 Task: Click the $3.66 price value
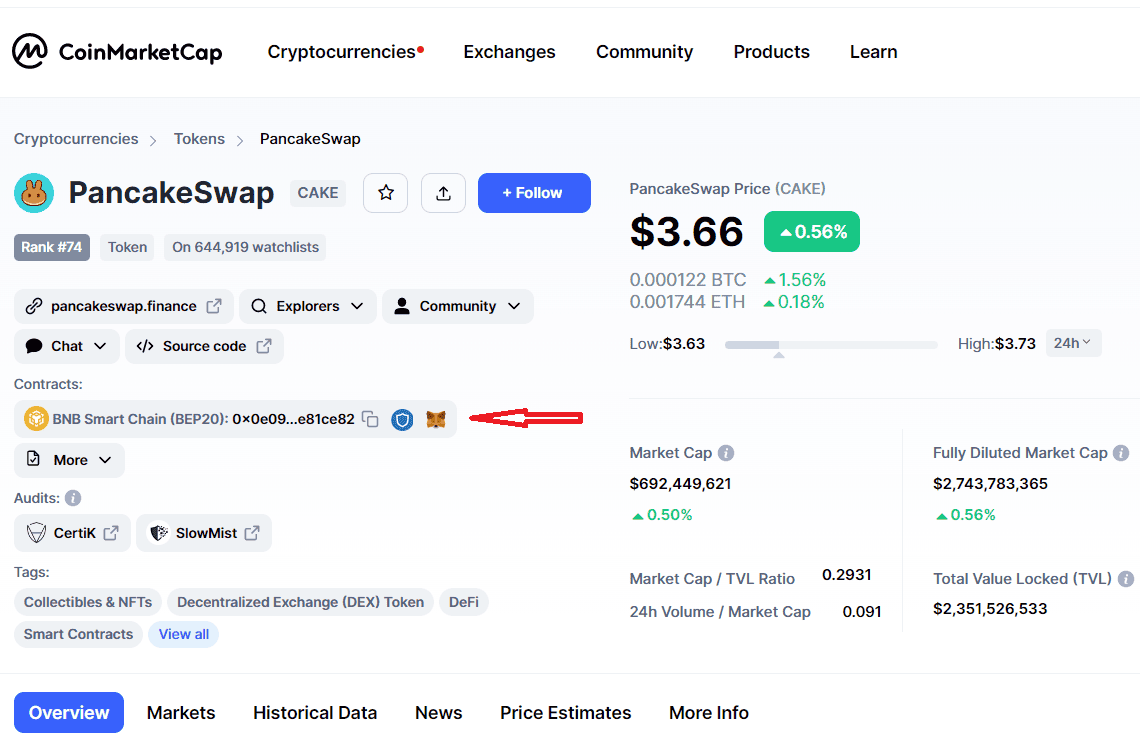click(686, 232)
